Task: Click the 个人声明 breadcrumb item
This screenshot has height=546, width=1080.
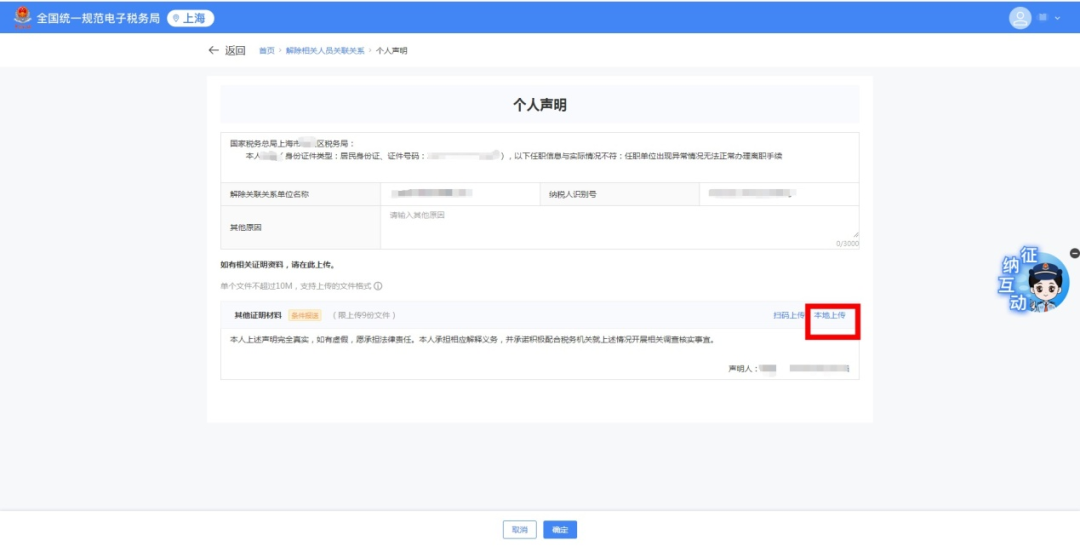Action: pos(391,50)
